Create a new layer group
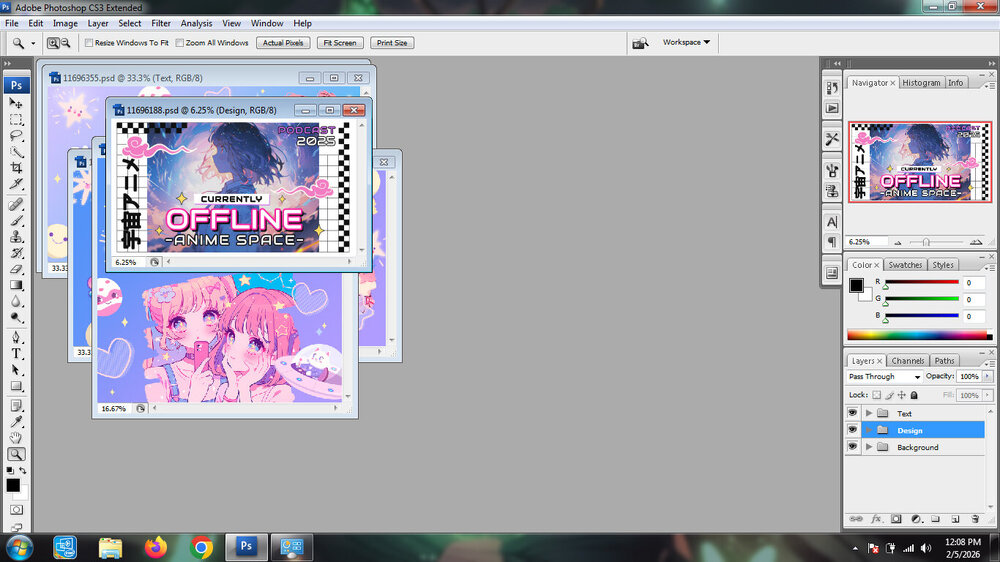Image resolution: width=1000 pixels, height=562 pixels. 936,519
